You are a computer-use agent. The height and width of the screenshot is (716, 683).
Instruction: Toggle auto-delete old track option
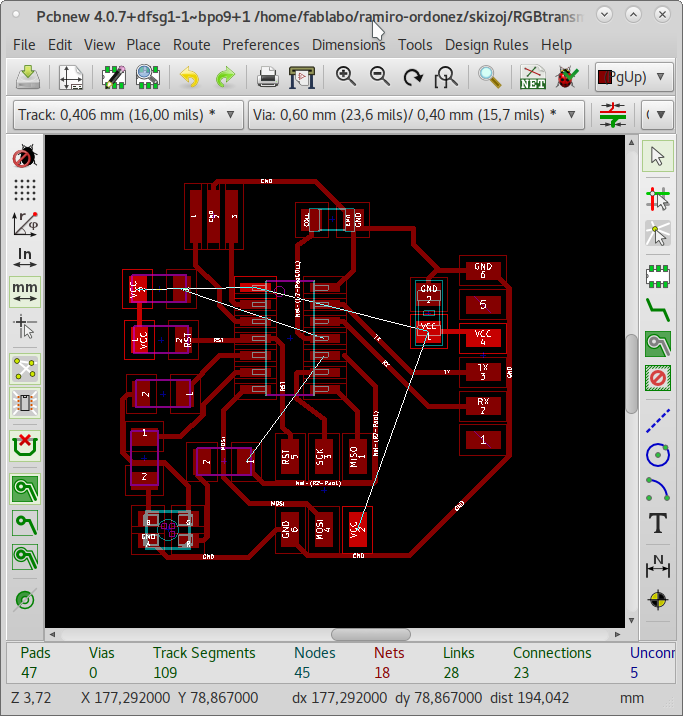[x=25, y=446]
